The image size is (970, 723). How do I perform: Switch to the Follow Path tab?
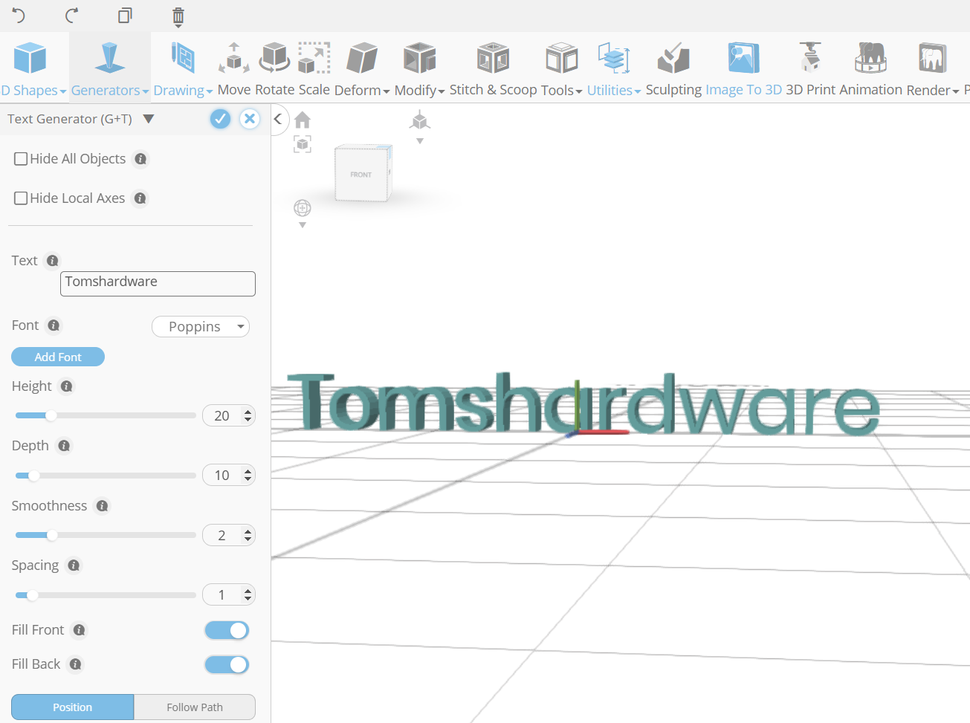pos(194,707)
